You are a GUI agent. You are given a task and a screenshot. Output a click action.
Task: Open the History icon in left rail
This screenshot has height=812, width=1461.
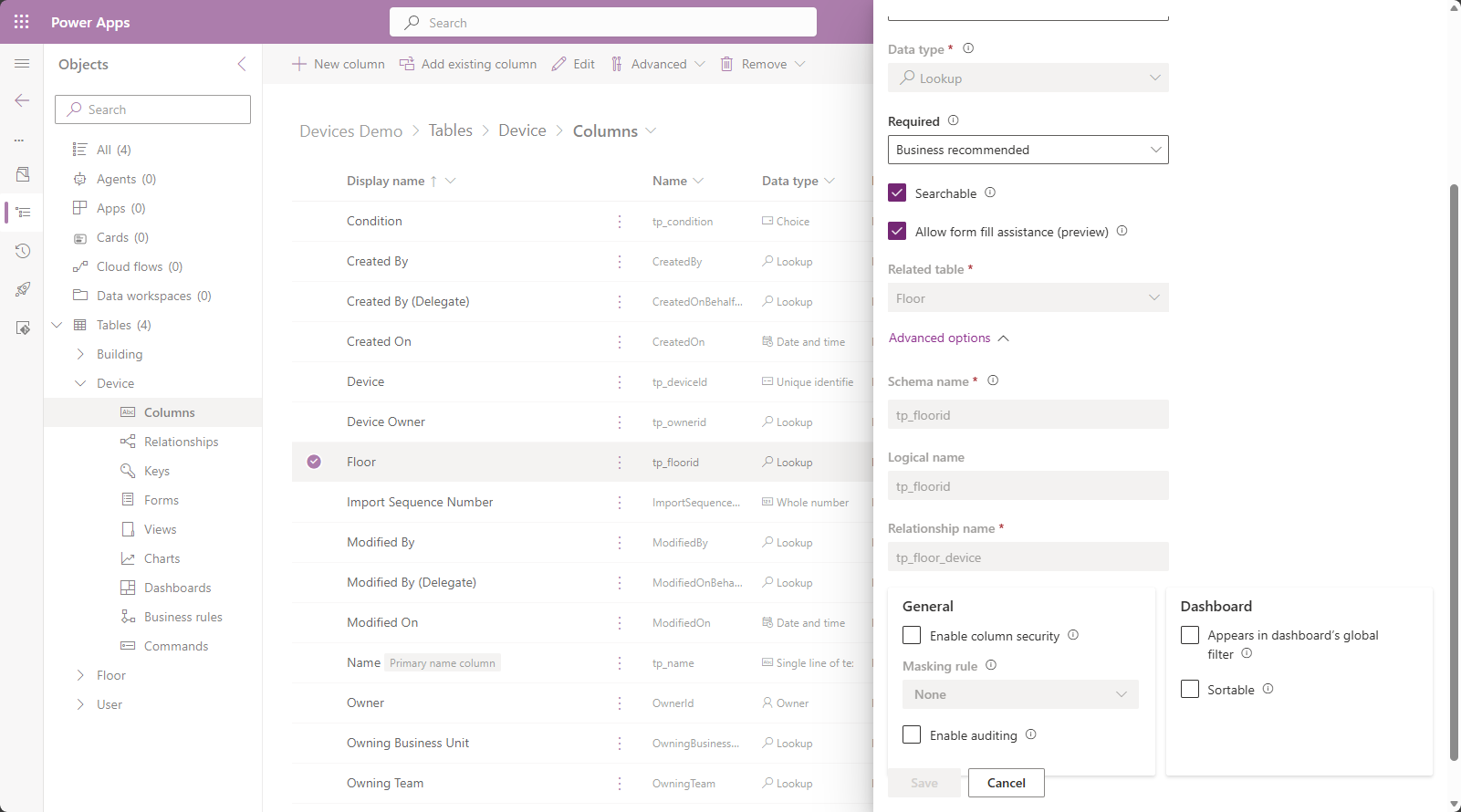[22, 251]
